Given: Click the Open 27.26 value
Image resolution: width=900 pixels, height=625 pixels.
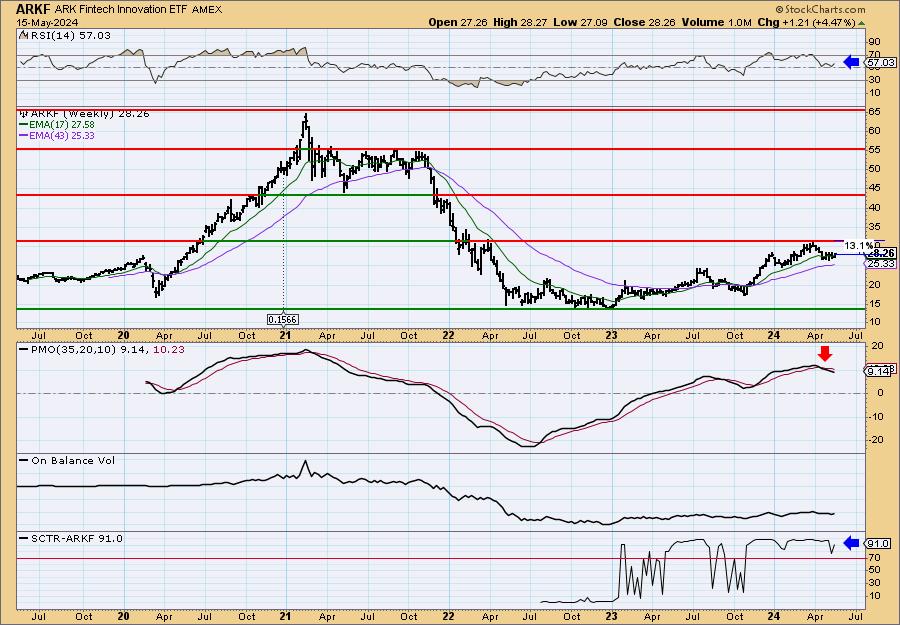Looking at the screenshot, I should coord(458,22).
